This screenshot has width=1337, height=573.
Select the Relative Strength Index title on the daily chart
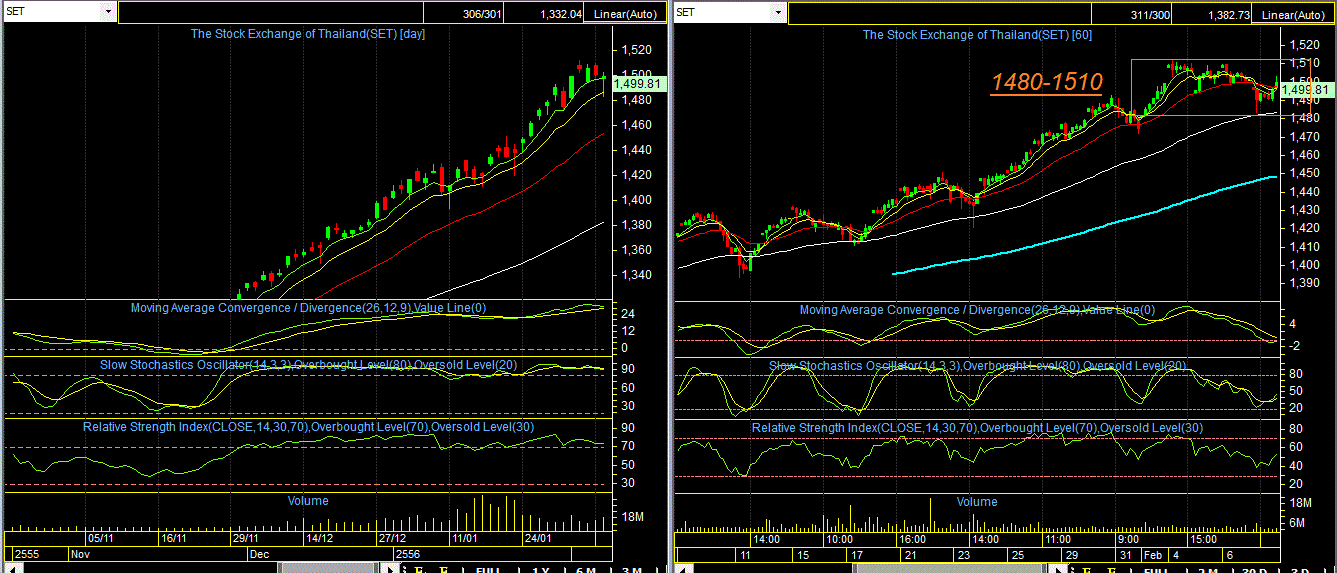point(308,427)
